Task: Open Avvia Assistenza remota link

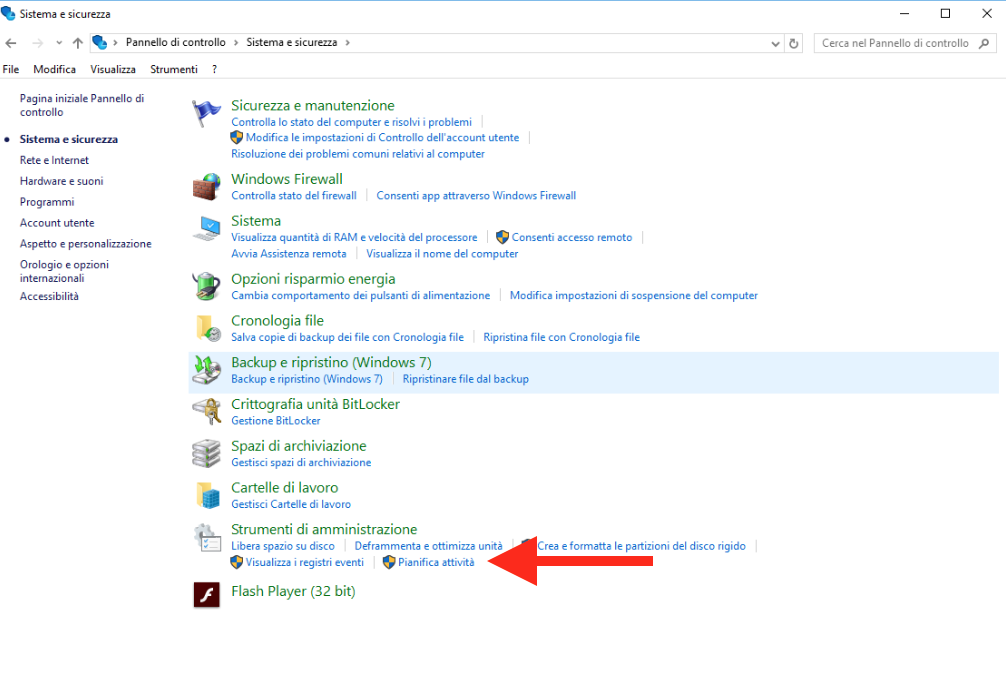Action: [x=289, y=254]
